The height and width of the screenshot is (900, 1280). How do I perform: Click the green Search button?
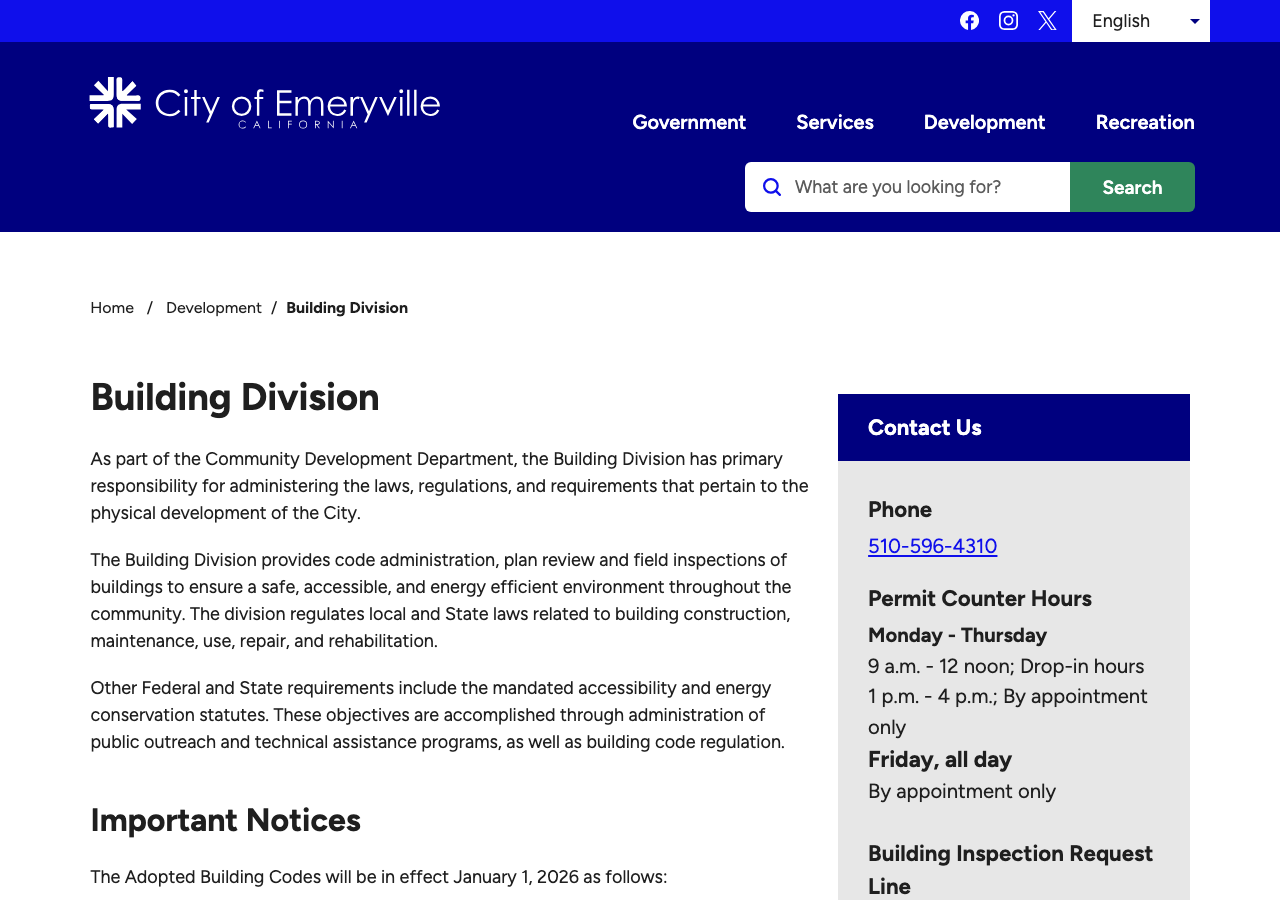point(1132,187)
